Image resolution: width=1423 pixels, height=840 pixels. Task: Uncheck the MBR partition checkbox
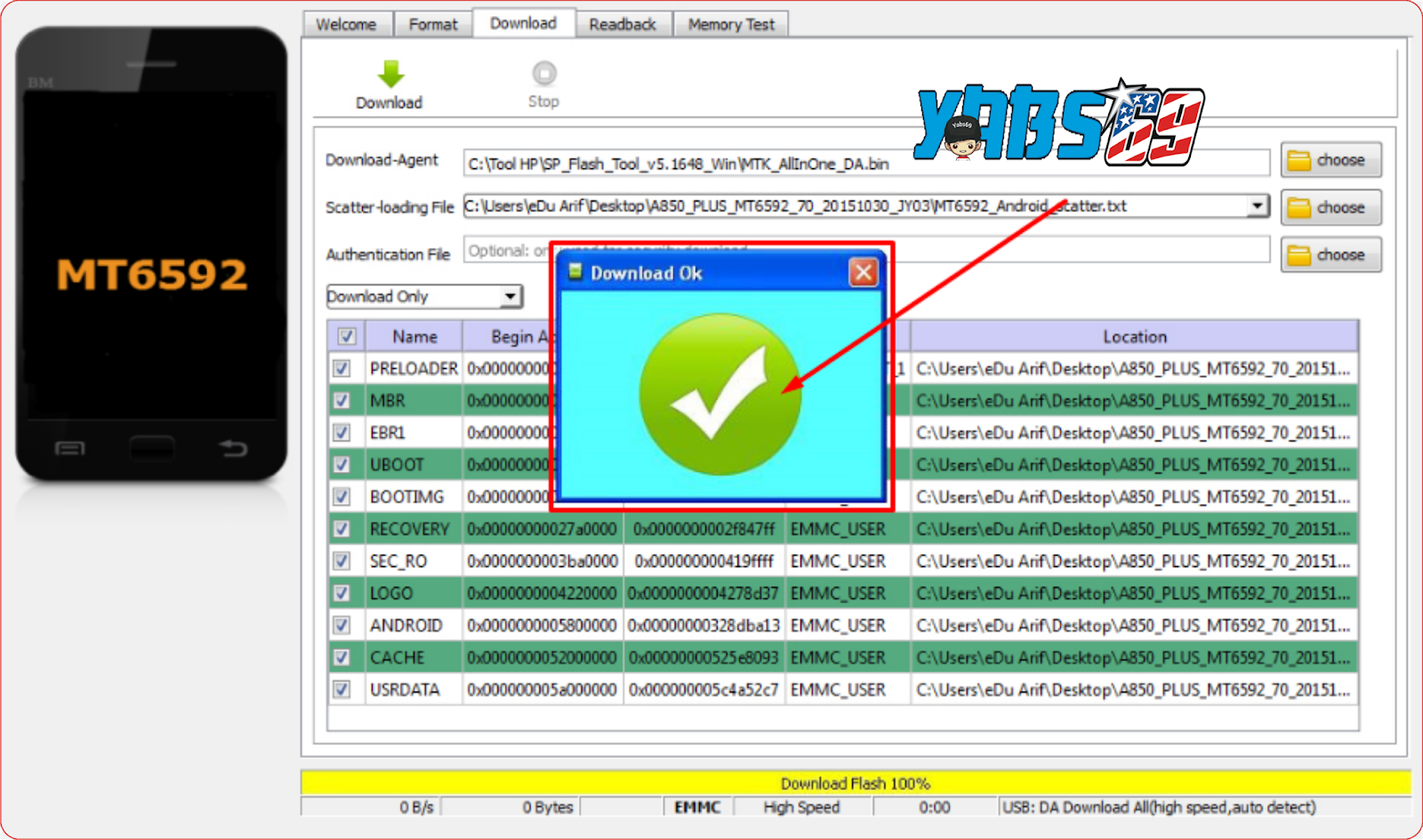tap(342, 400)
